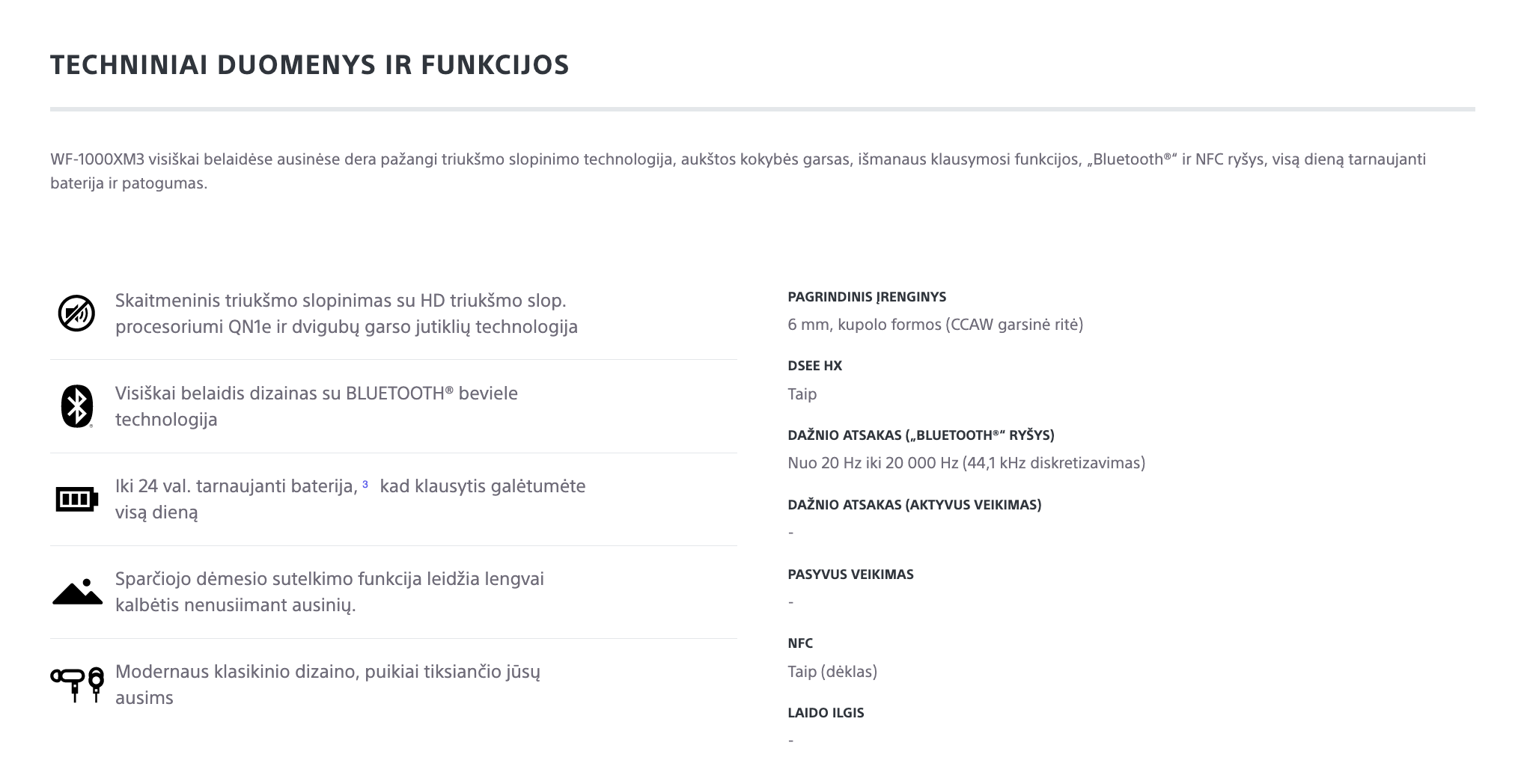Click the battery icon
Viewport: 1524px width, 784px height.
tap(76, 499)
